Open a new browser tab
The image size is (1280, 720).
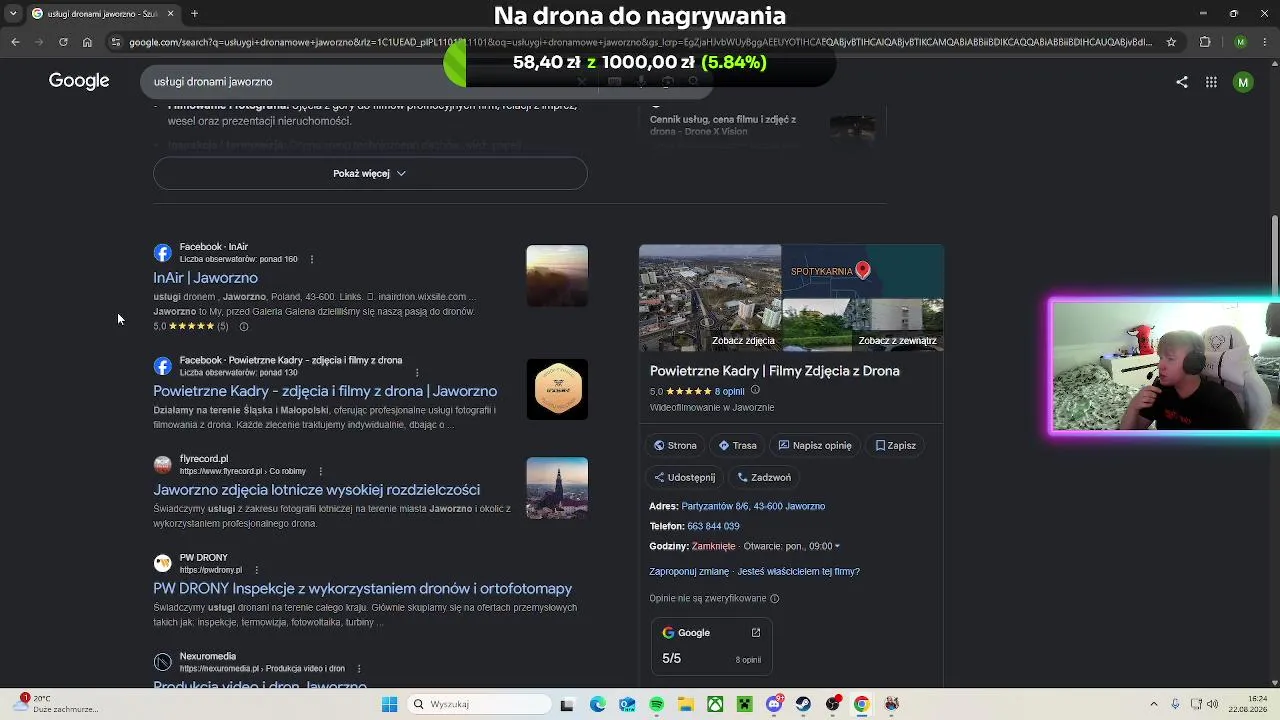point(195,13)
